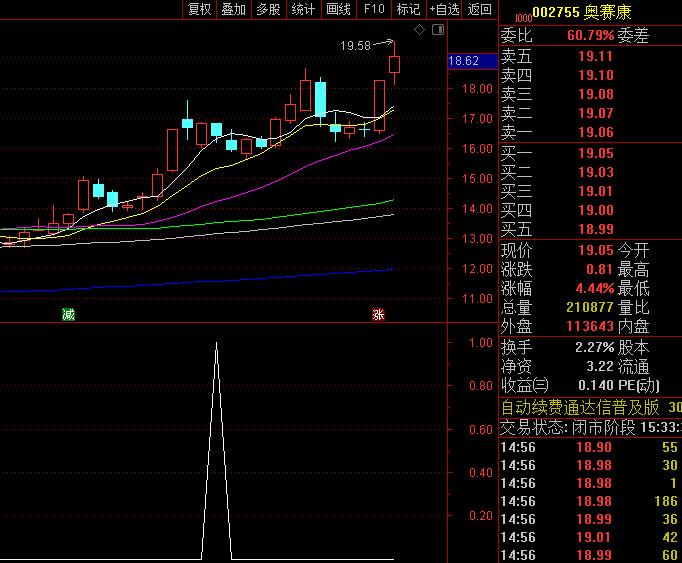Screen dimensions: 682x563
Task: Click the 18.62 price label on axis
Action: (463, 61)
